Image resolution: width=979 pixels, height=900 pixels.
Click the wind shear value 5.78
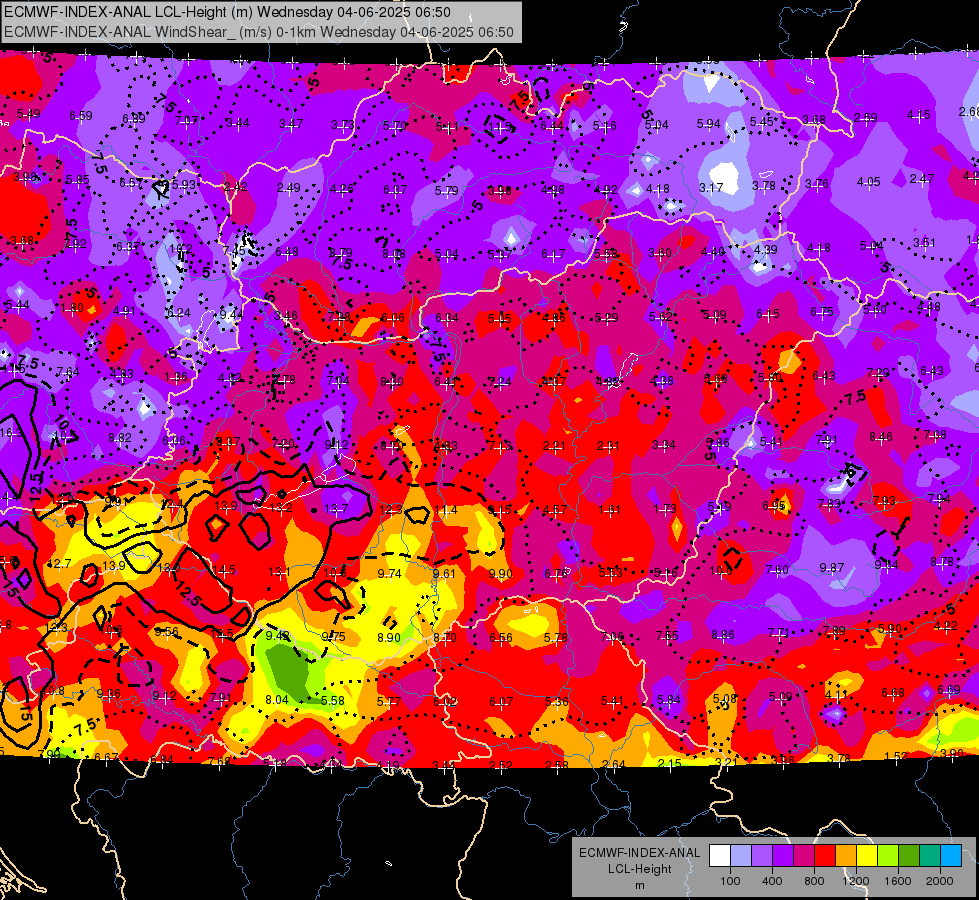556,638
